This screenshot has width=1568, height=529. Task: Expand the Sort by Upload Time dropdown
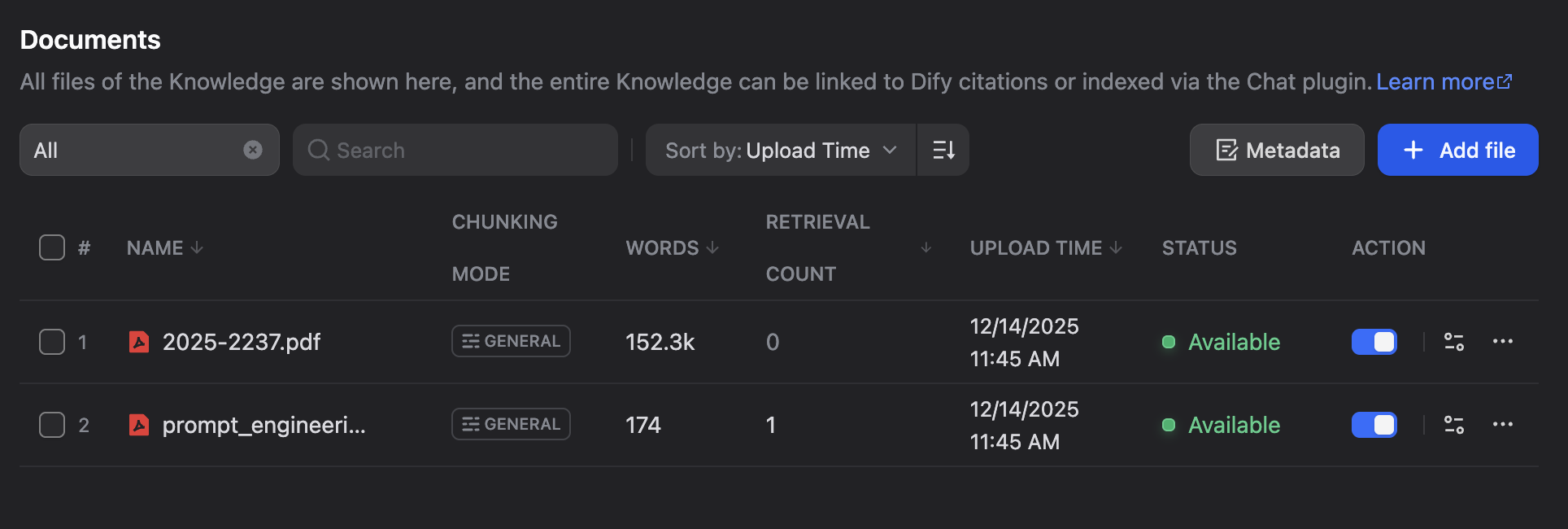[x=781, y=150]
